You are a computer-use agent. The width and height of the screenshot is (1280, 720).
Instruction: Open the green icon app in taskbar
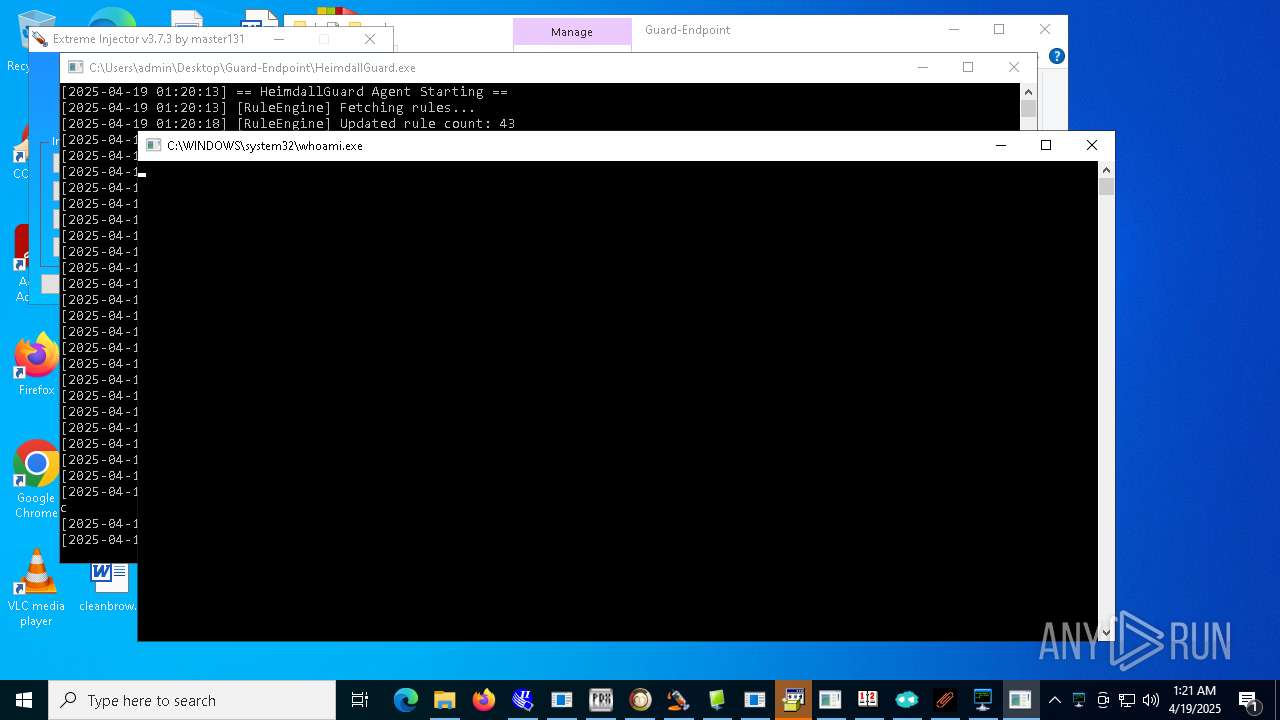tap(717, 700)
